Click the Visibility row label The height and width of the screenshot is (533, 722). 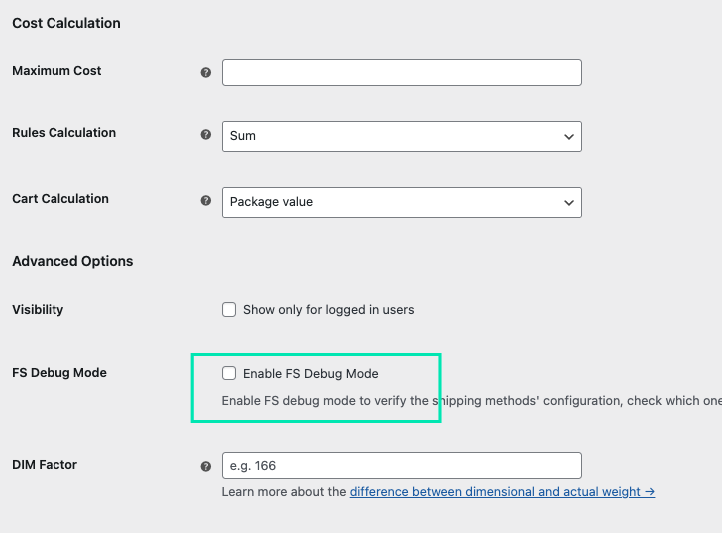pos(37,310)
